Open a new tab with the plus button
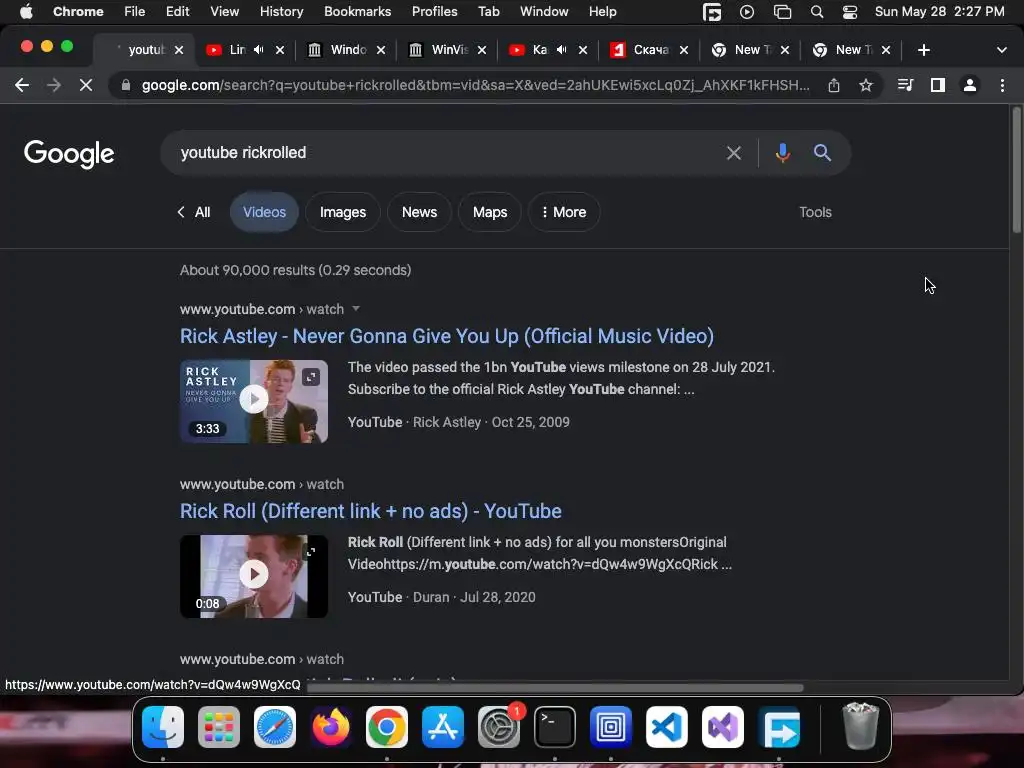 [x=923, y=50]
